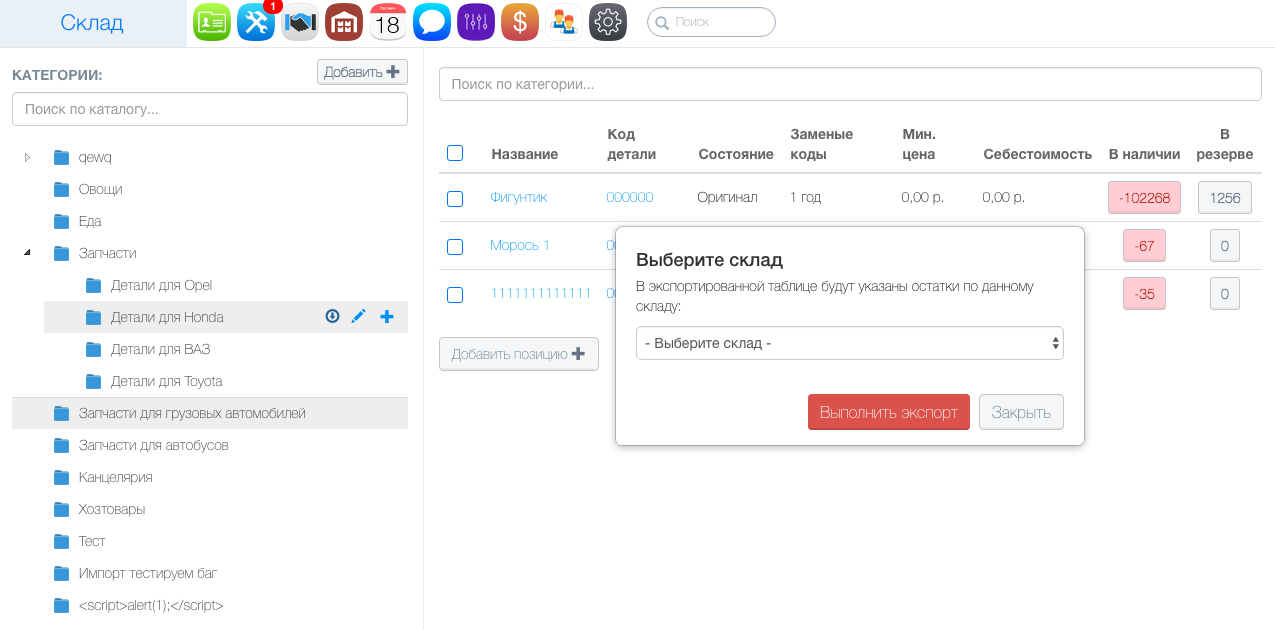The height and width of the screenshot is (630, 1275).
Task: Select Детали для Opel subcategory
Action: click(162, 285)
